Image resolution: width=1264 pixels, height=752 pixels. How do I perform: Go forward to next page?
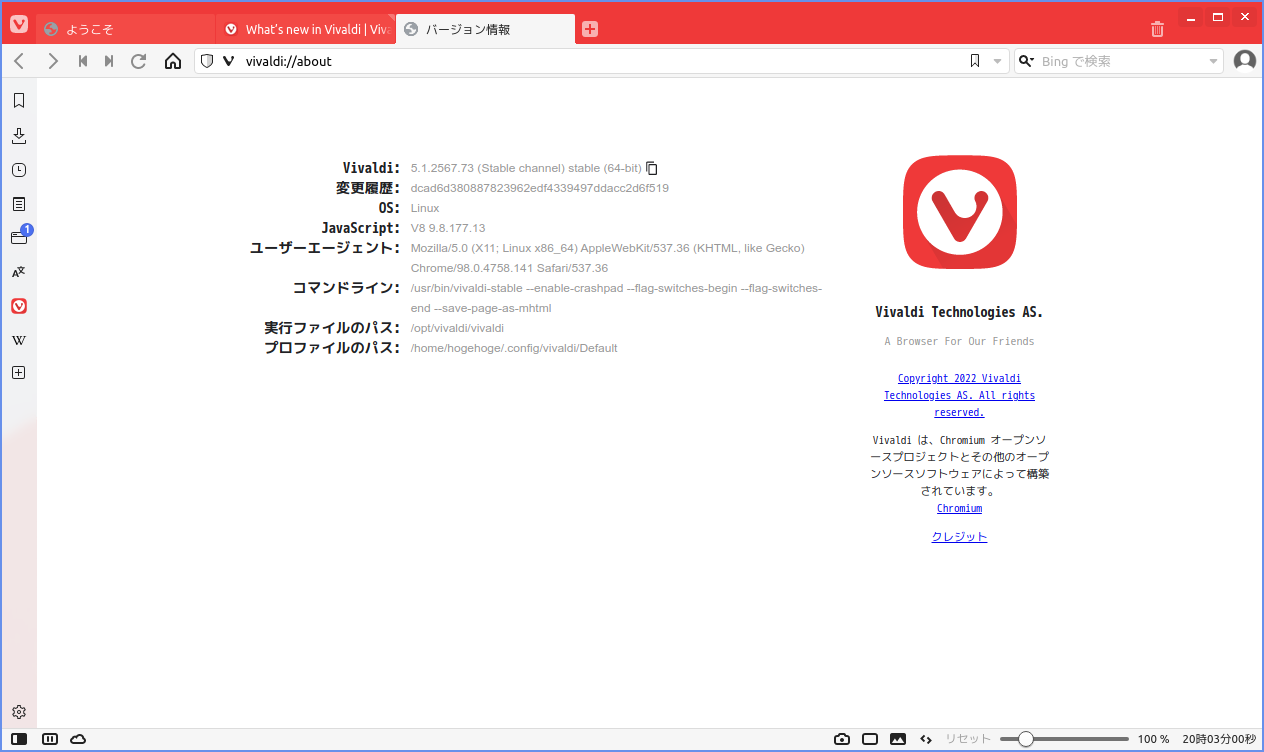[53, 61]
